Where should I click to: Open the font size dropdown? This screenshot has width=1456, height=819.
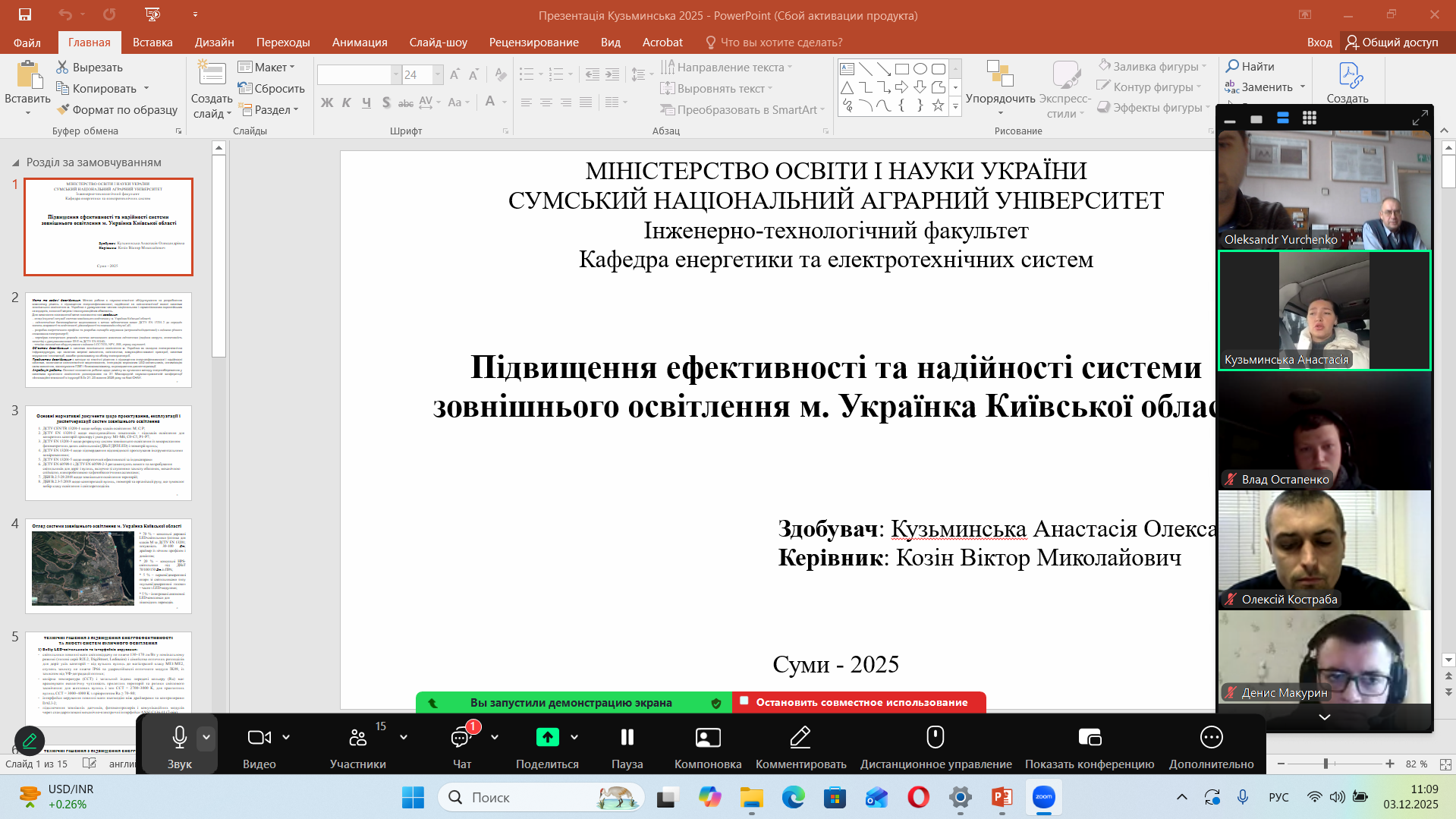tap(438, 74)
